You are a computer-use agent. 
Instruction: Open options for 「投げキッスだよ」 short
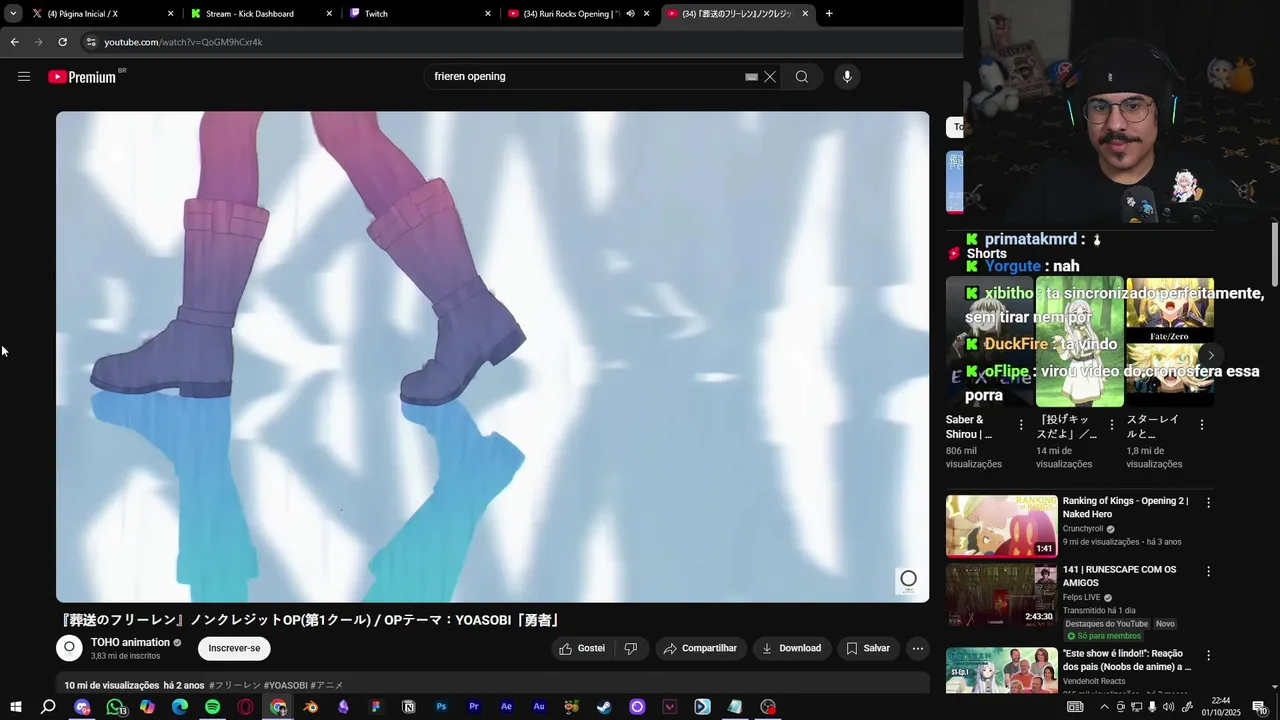(x=1111, y=425)
